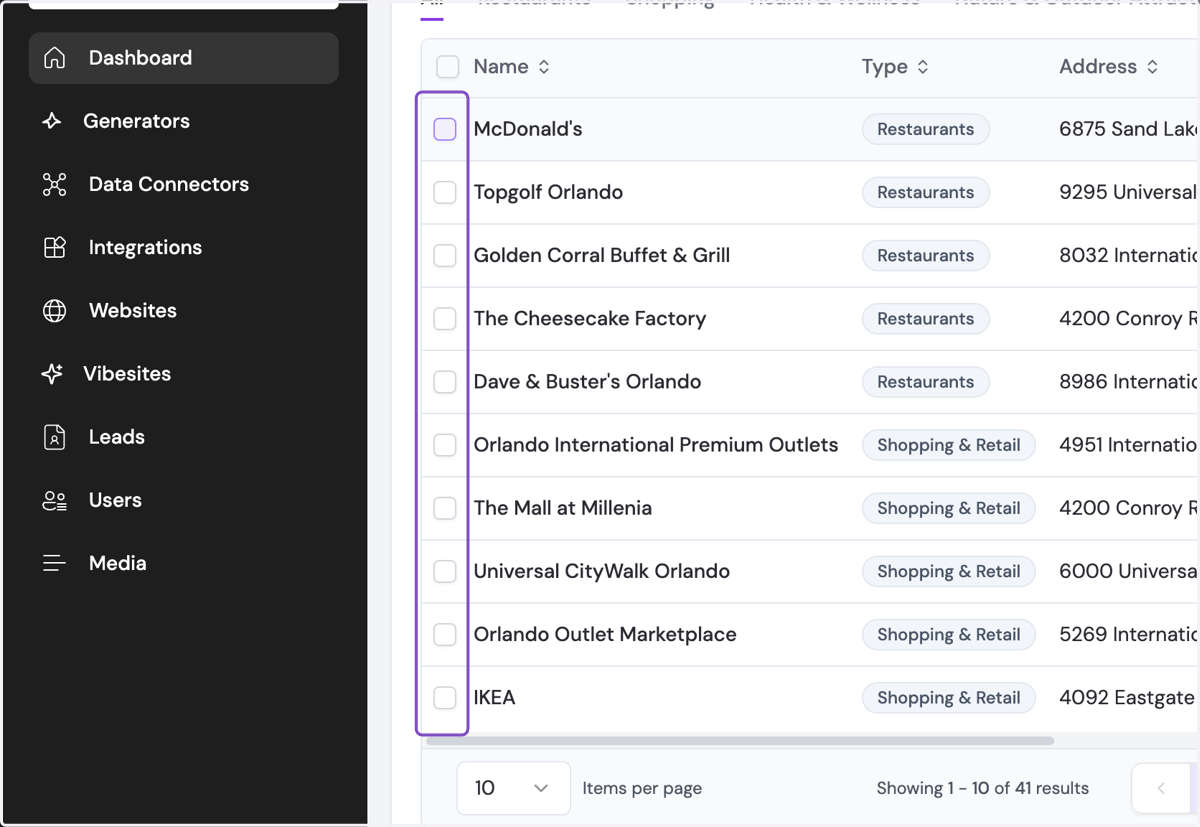Check Orlando International Premium Outlets checkbox
This screenshot has width=1200, height=827.
tap(445, 445)
